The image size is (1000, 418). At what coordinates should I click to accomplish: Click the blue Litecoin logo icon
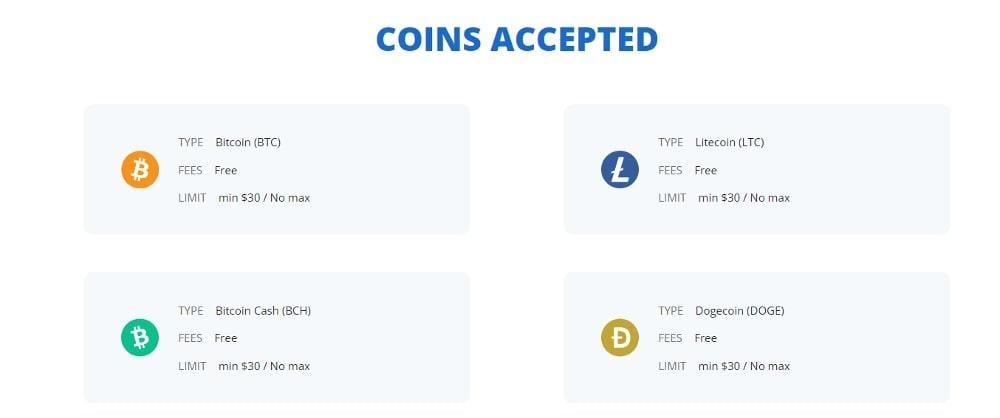[619, 170]
